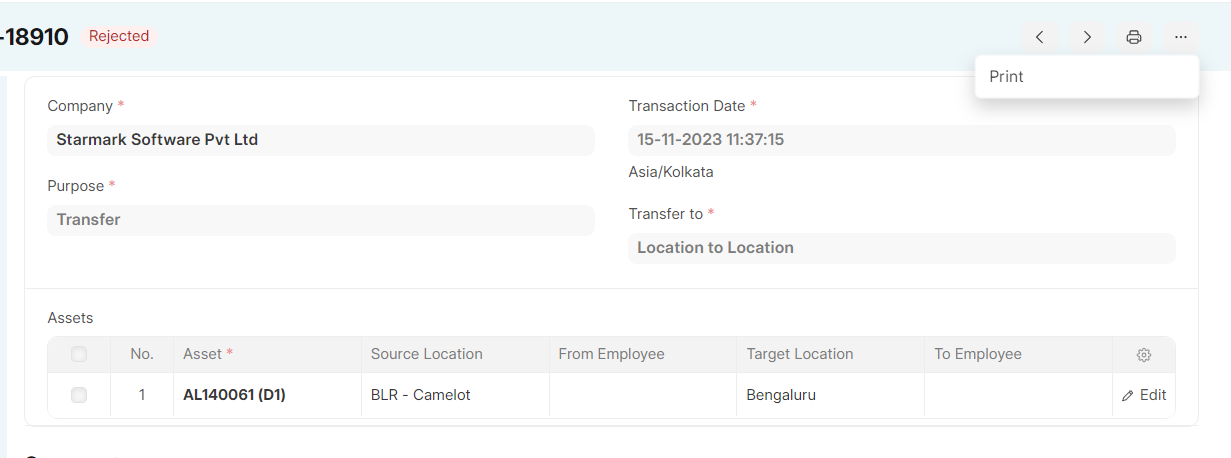Open the Purpose field showing Transfer

pos(321,220)
